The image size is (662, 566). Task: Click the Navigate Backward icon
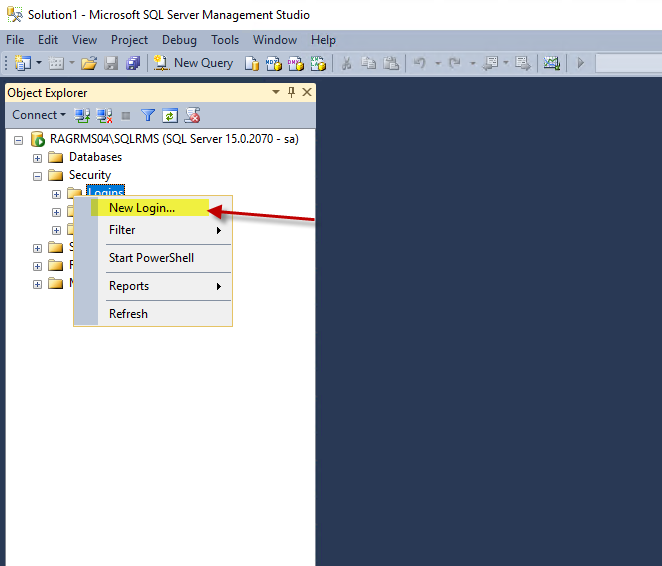491,63
